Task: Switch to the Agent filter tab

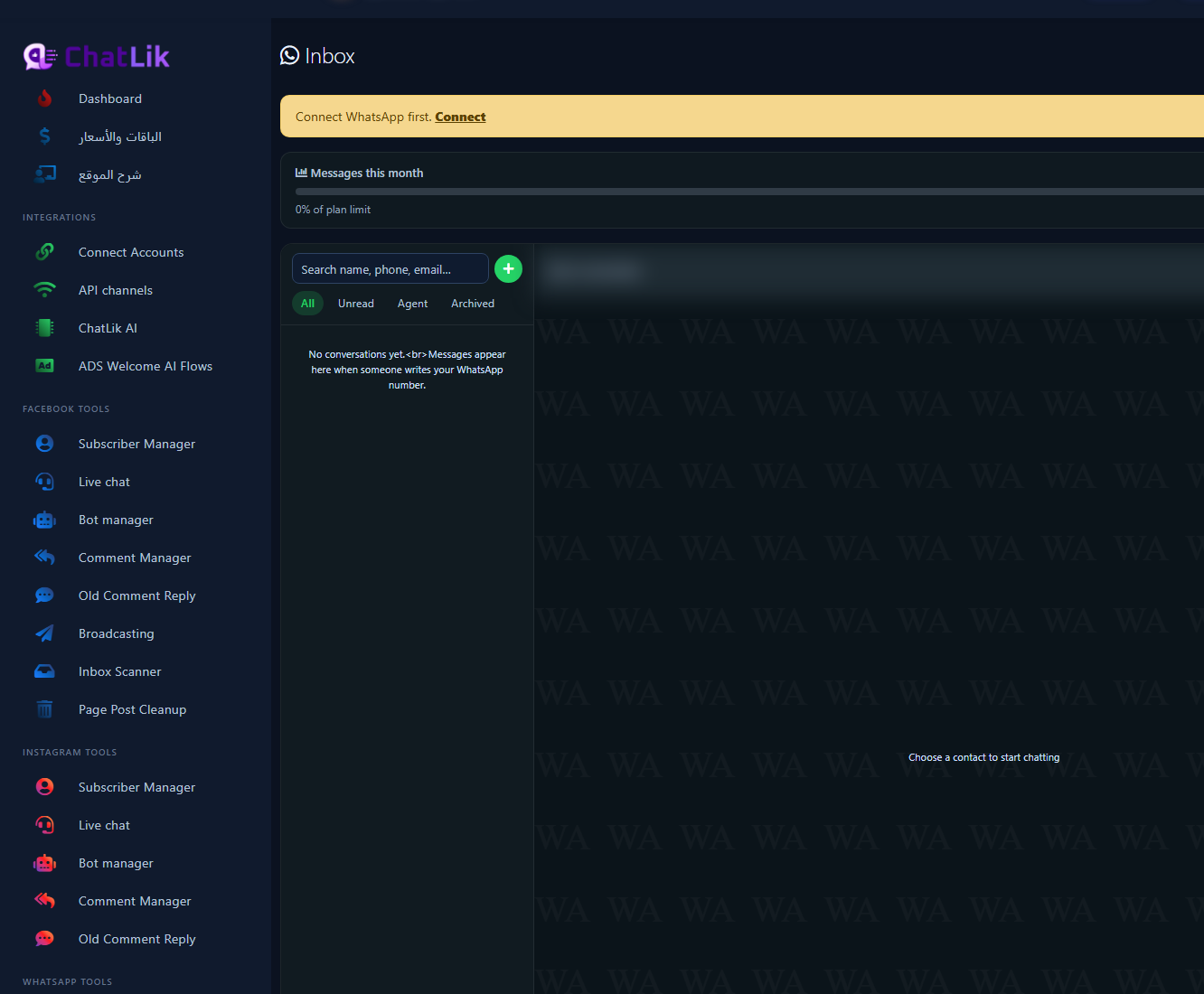Action: [x=412, y=304]
